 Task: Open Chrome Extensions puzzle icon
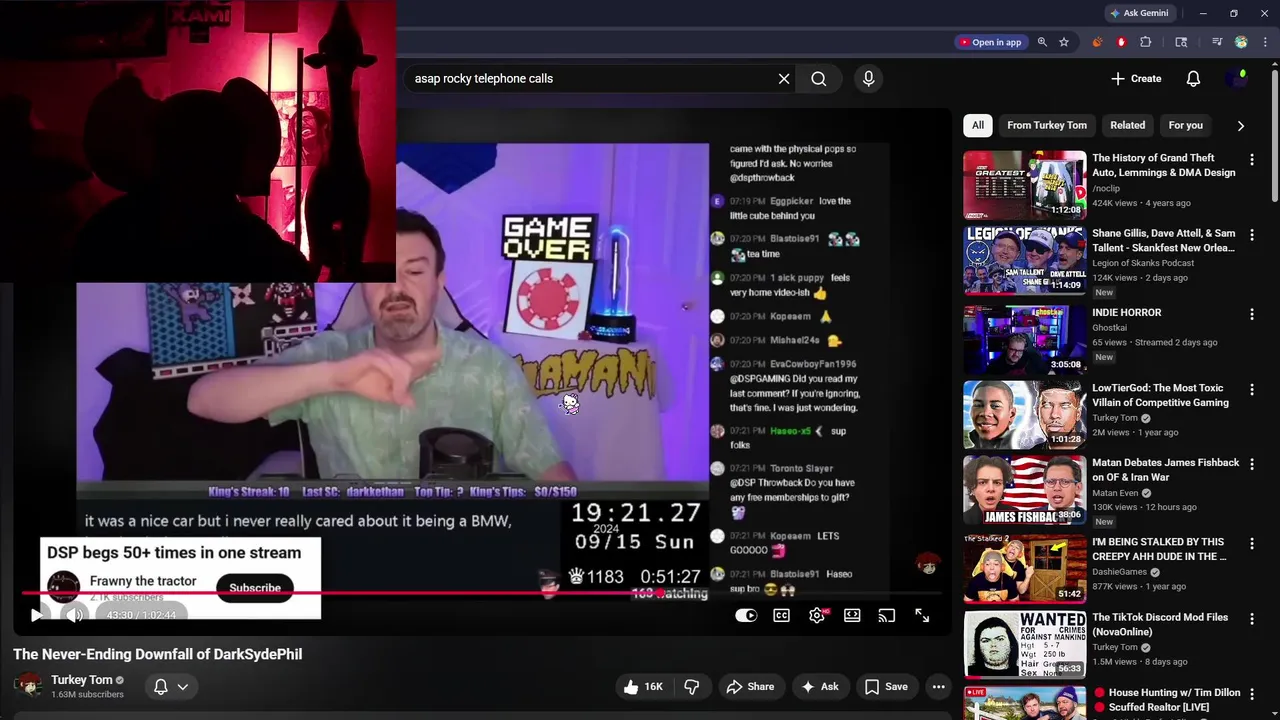(1146, 42)
